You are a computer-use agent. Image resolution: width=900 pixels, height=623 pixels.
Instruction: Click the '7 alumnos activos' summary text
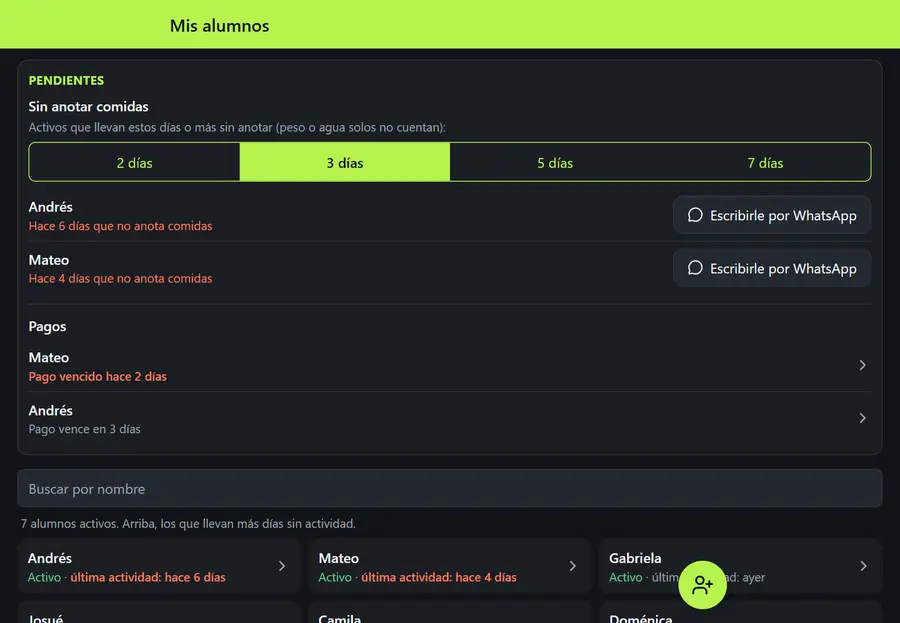(x=188, y=524)
